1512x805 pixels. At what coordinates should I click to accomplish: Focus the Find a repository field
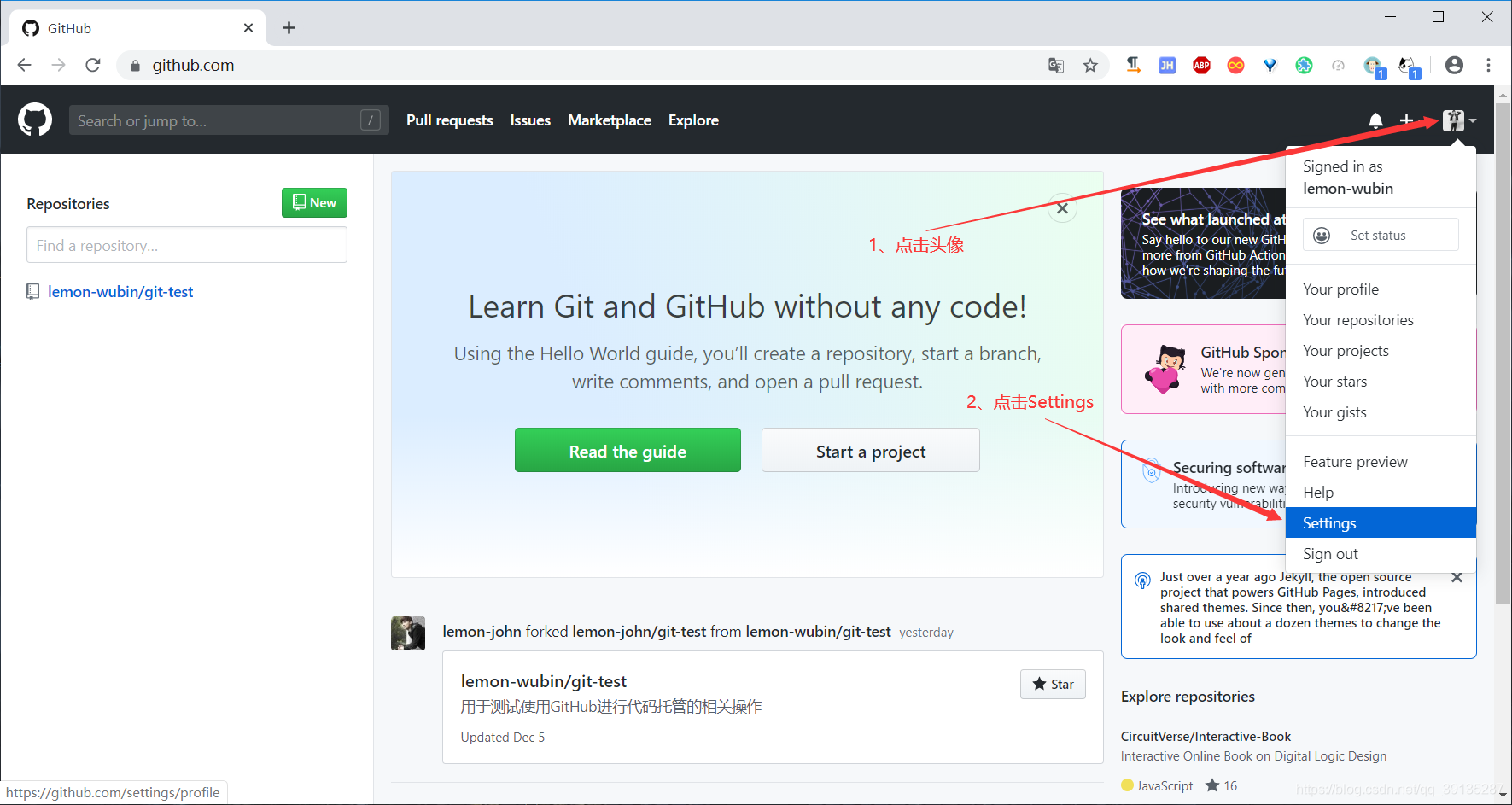tap(187, 245)
